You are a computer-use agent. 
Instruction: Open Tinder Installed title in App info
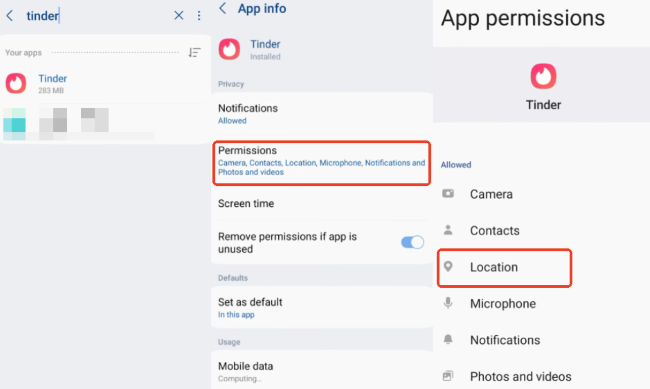tap(265, 49)
